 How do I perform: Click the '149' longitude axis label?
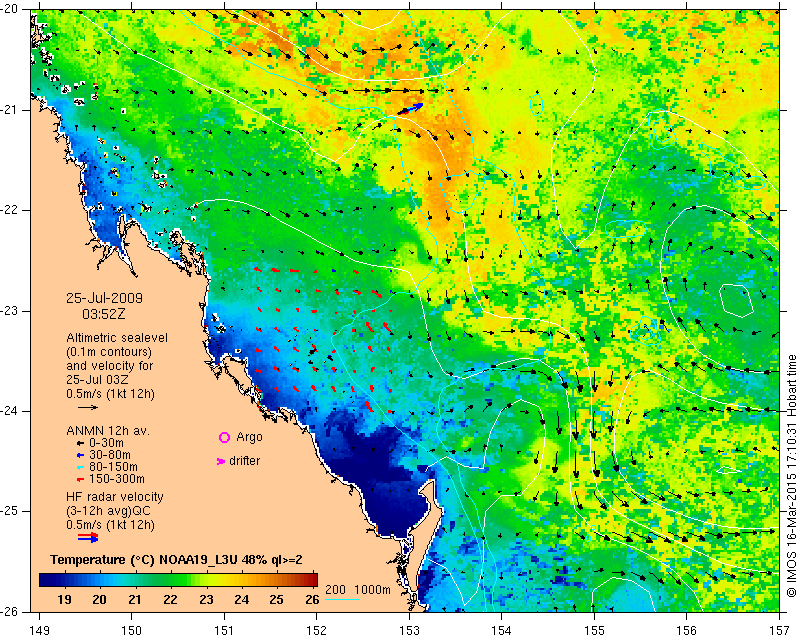coord(39,631)
